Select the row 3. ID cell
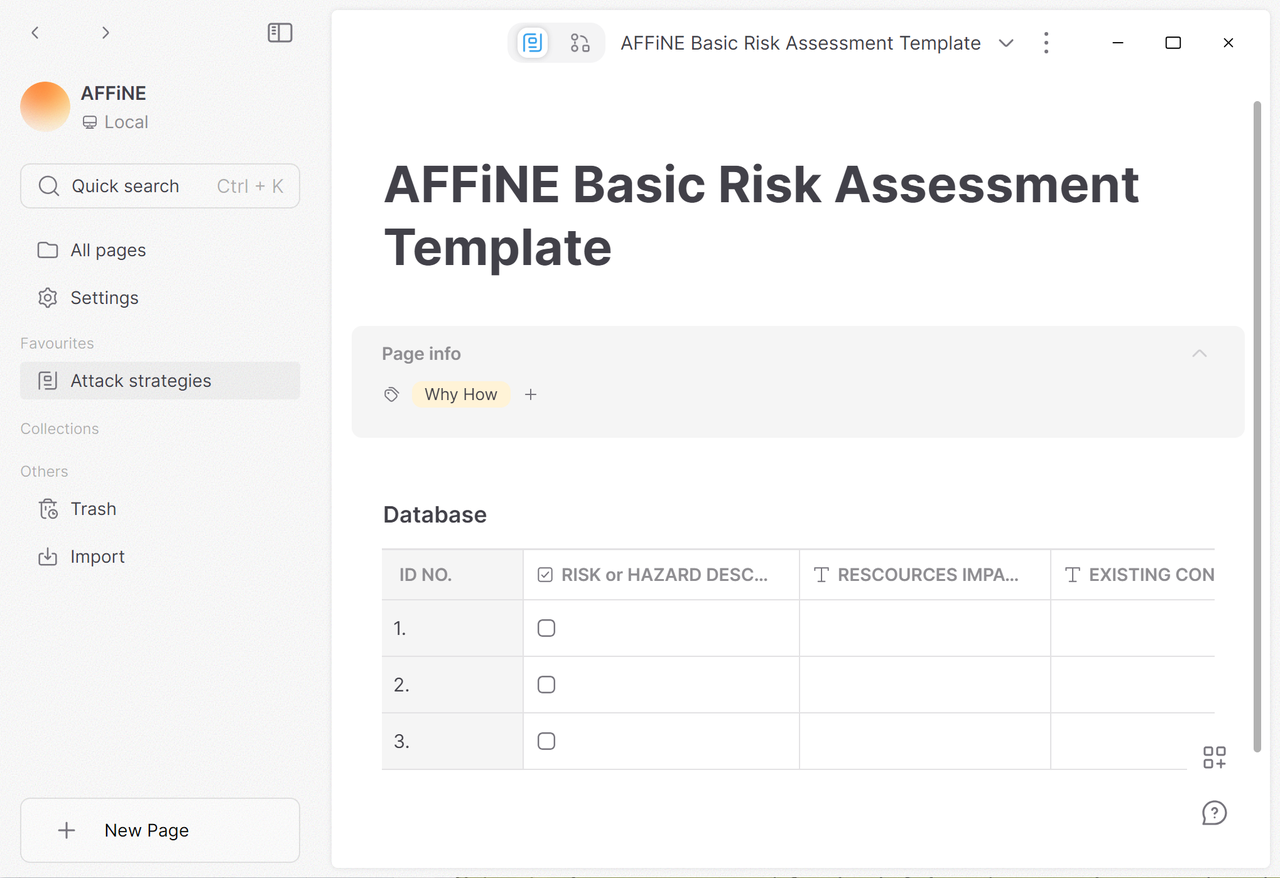The width and height of the screenshot is (1280, 878). click(x=453, y=741)
